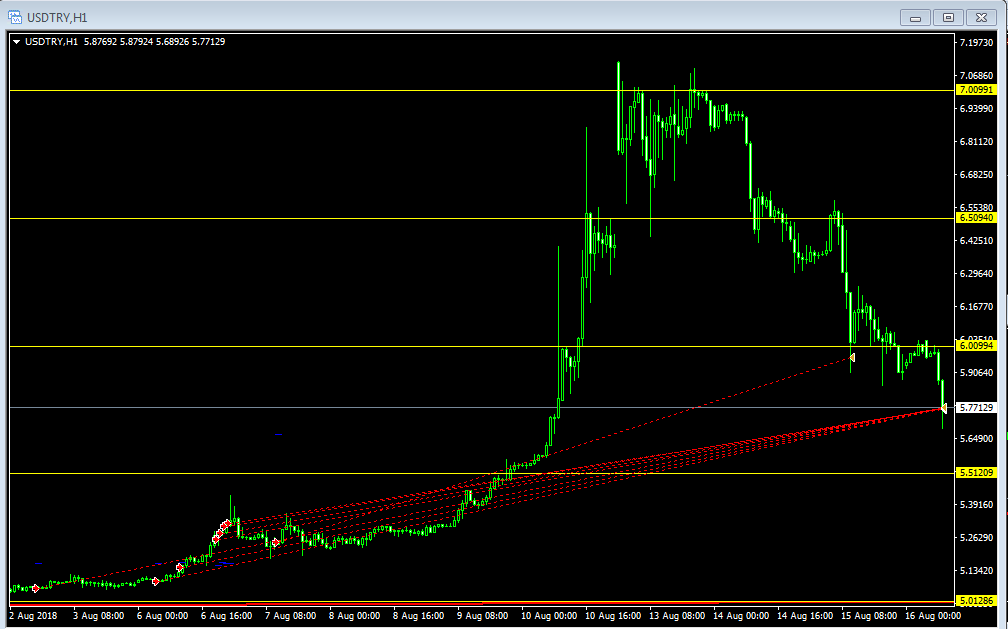
Task: Click the 5.13420 price scale value
Action: [x=976, y=570]
